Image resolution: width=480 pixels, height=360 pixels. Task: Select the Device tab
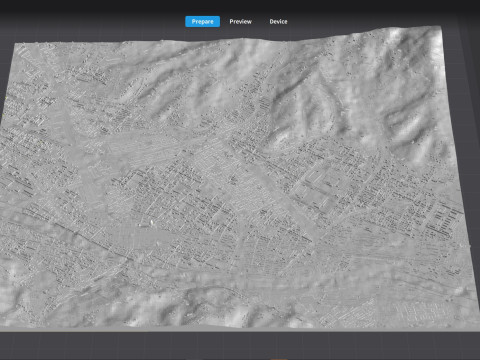point(278,21)
